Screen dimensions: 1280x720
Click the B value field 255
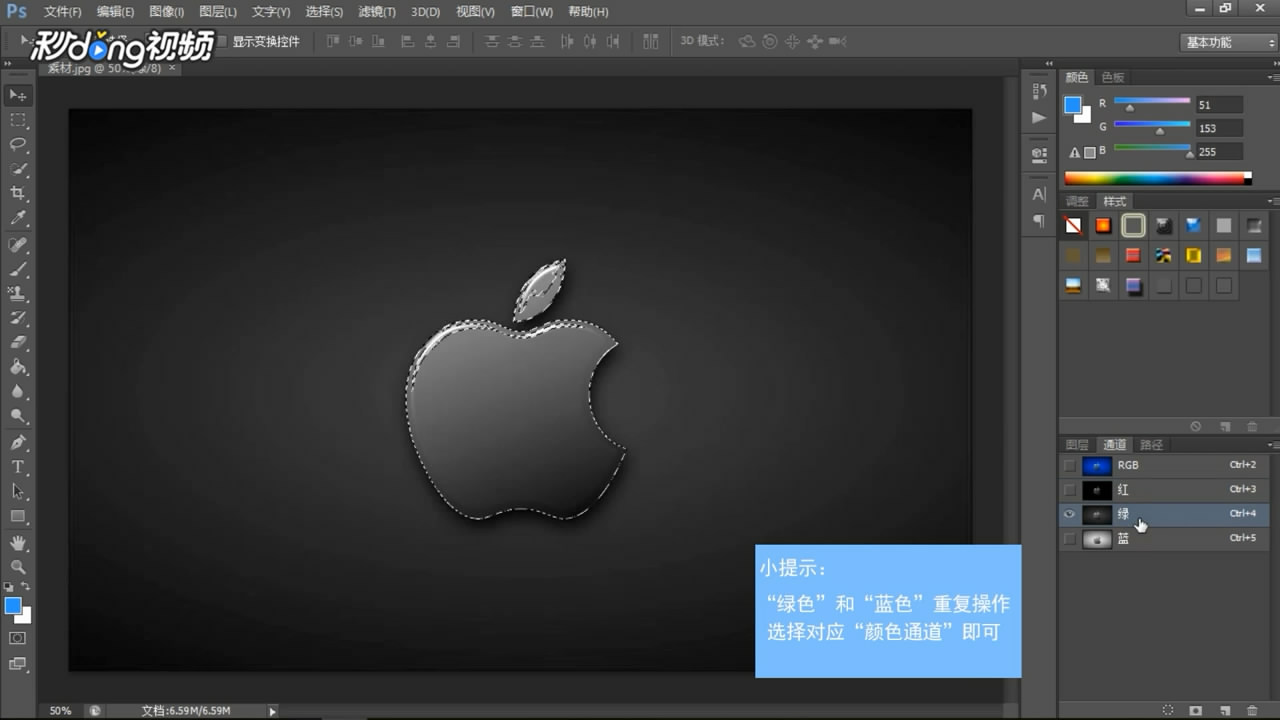tap(1219, 152)
